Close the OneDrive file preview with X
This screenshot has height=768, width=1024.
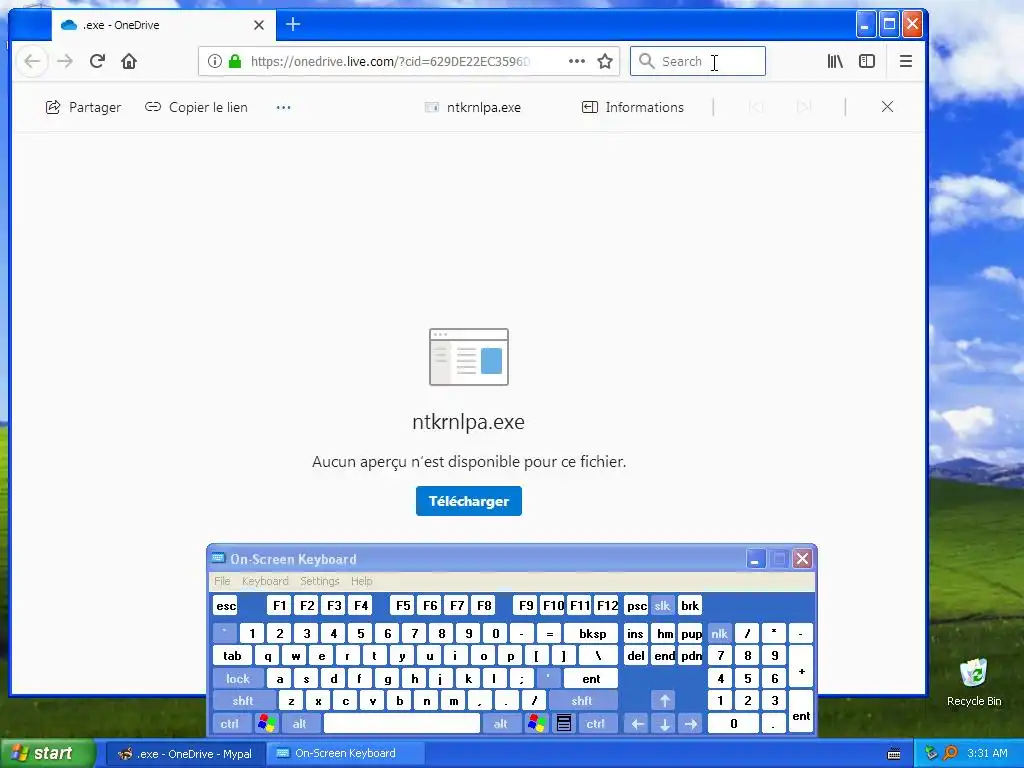click(887, 106)
